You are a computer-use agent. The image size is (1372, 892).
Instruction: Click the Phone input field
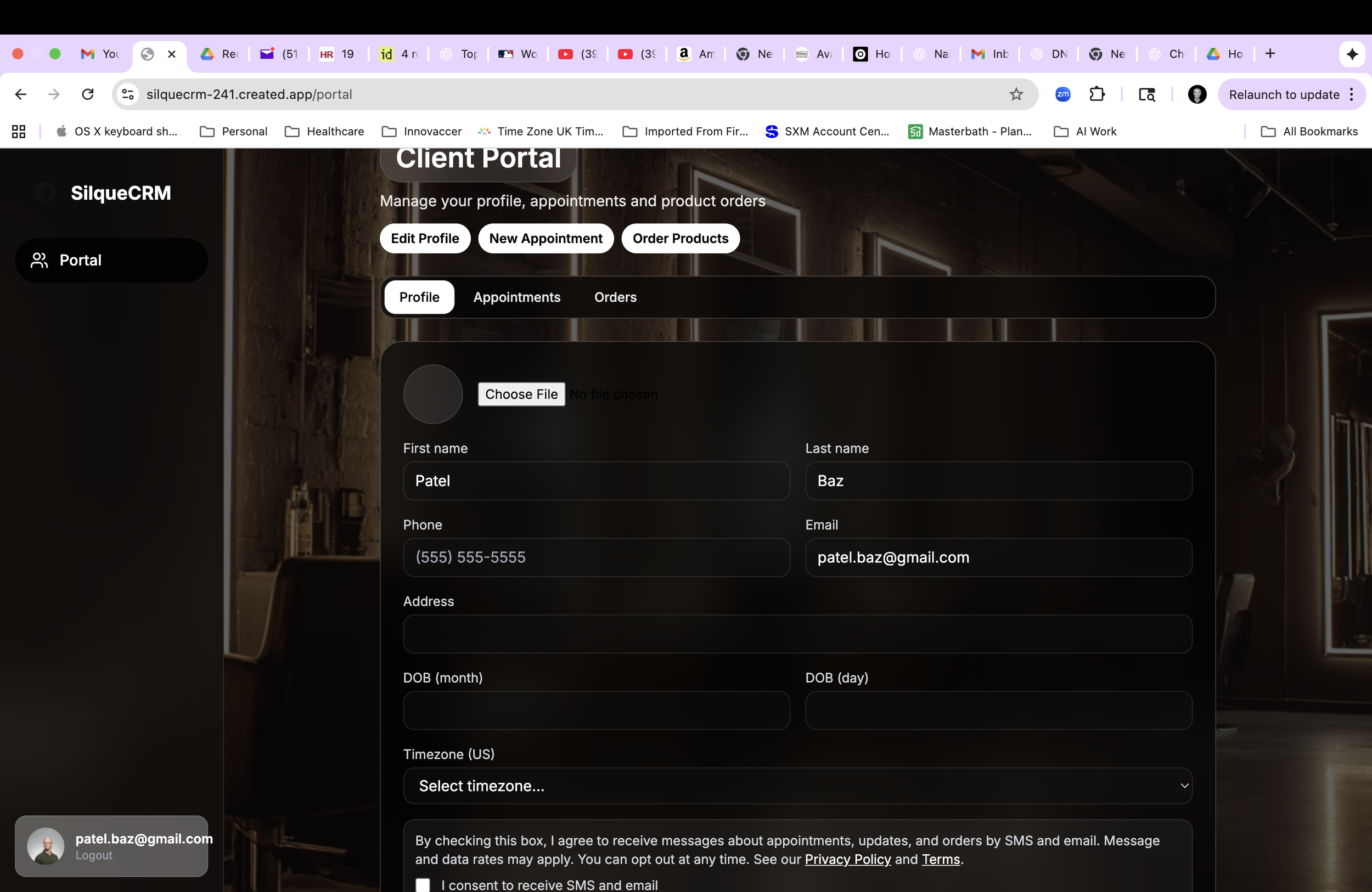tap(596, 557)
